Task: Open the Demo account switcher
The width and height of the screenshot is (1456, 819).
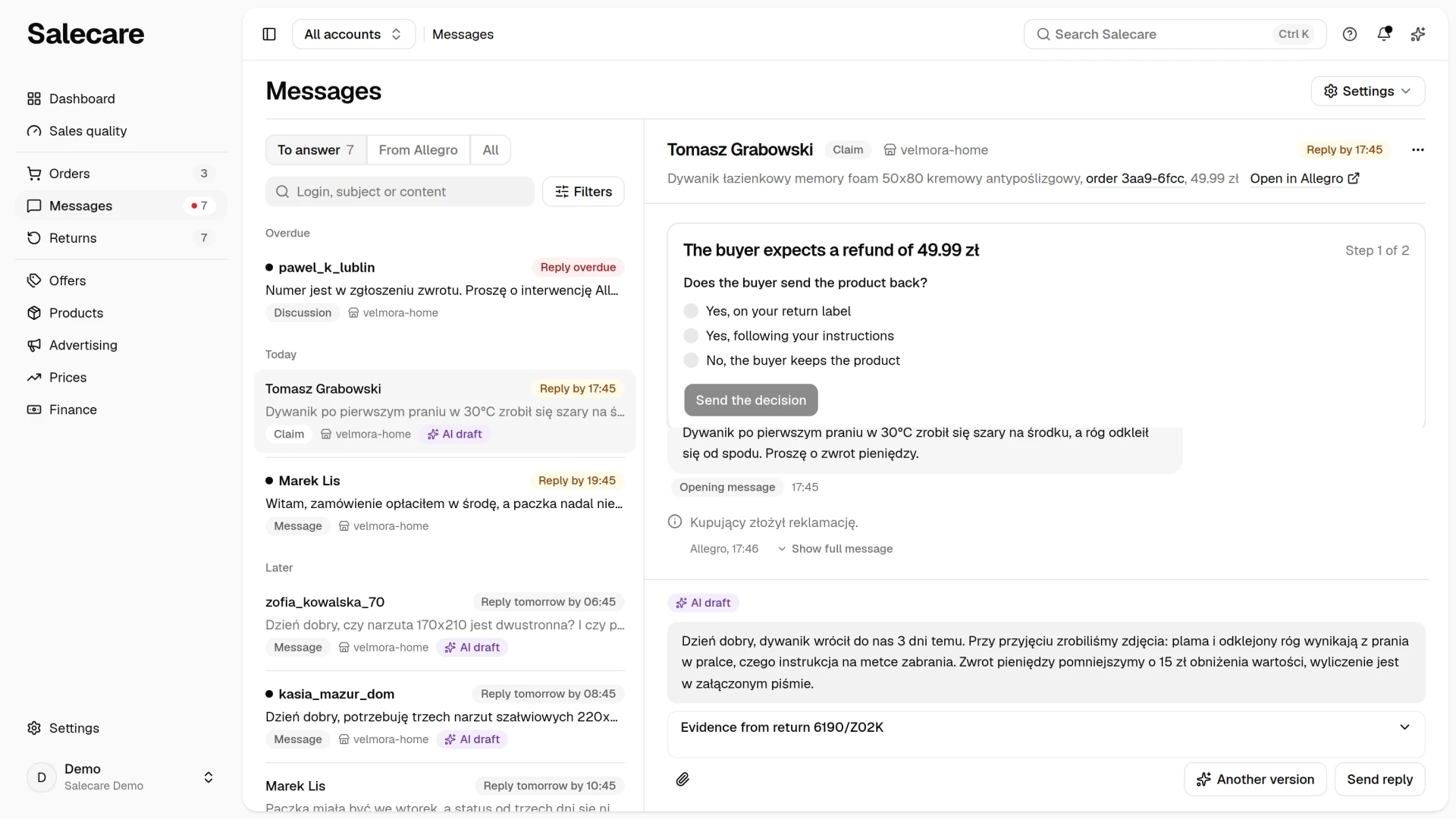Action: tap(121, 777)
